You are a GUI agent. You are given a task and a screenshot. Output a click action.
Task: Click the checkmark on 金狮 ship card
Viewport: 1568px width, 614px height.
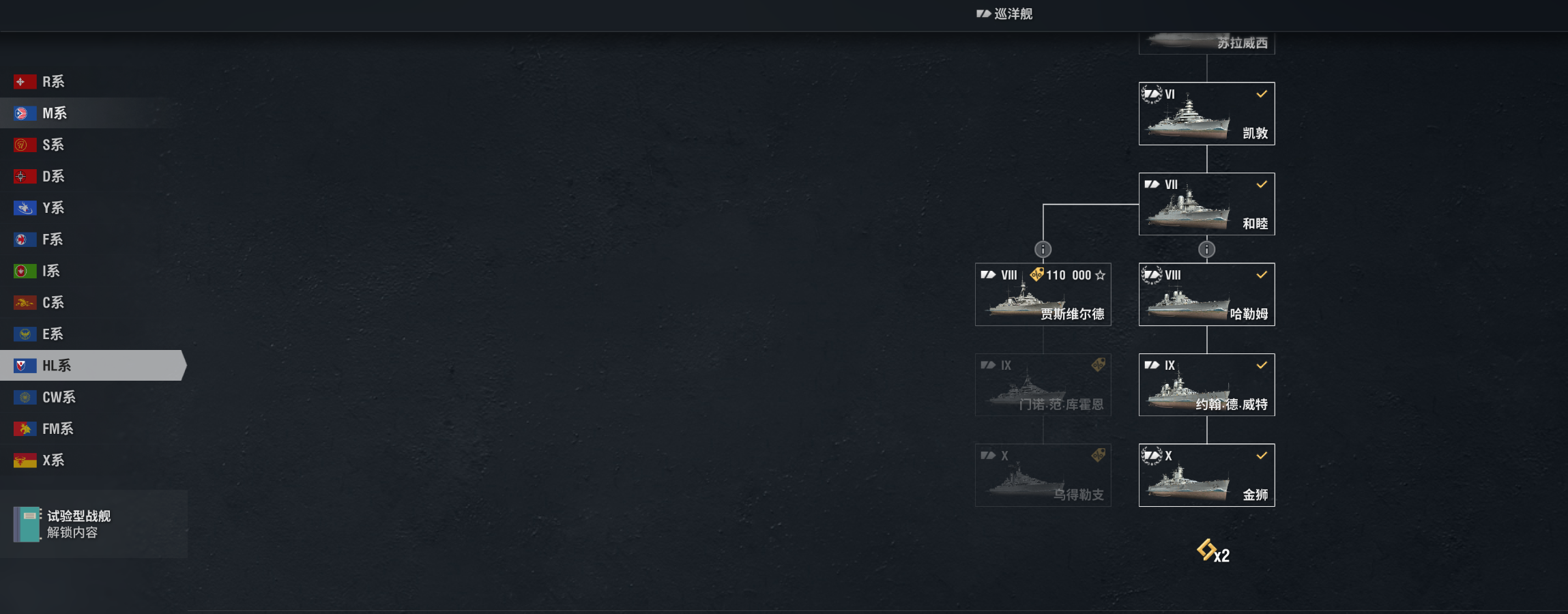pos(1262,455)
